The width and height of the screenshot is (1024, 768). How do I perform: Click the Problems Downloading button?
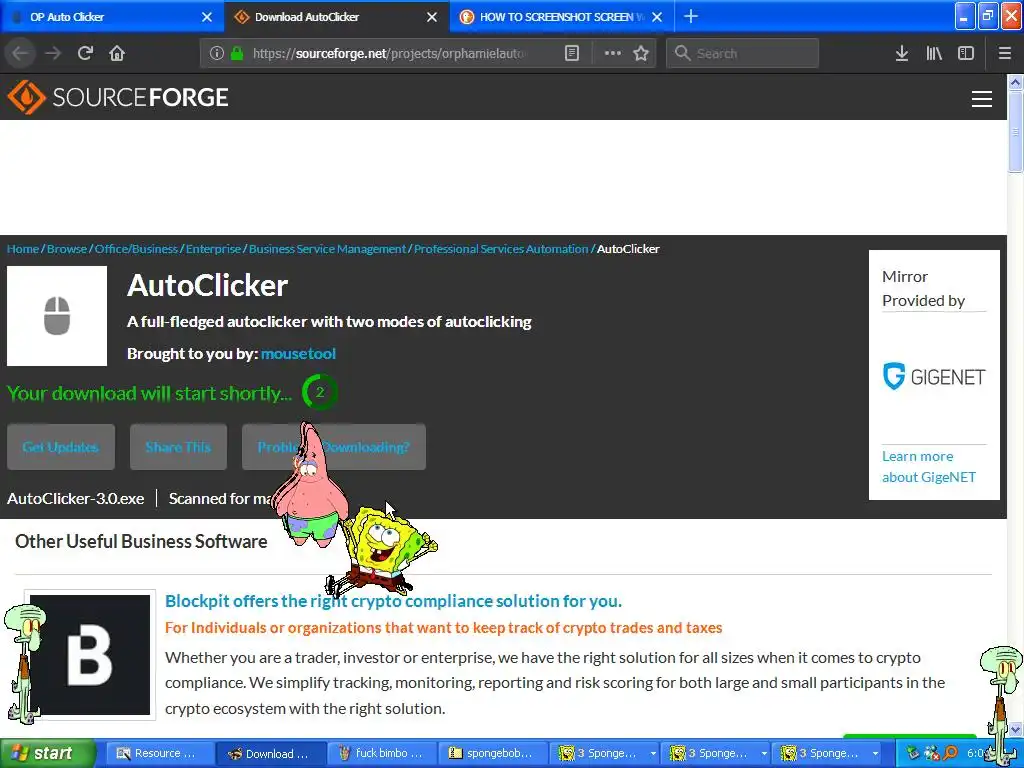point(334,447)
